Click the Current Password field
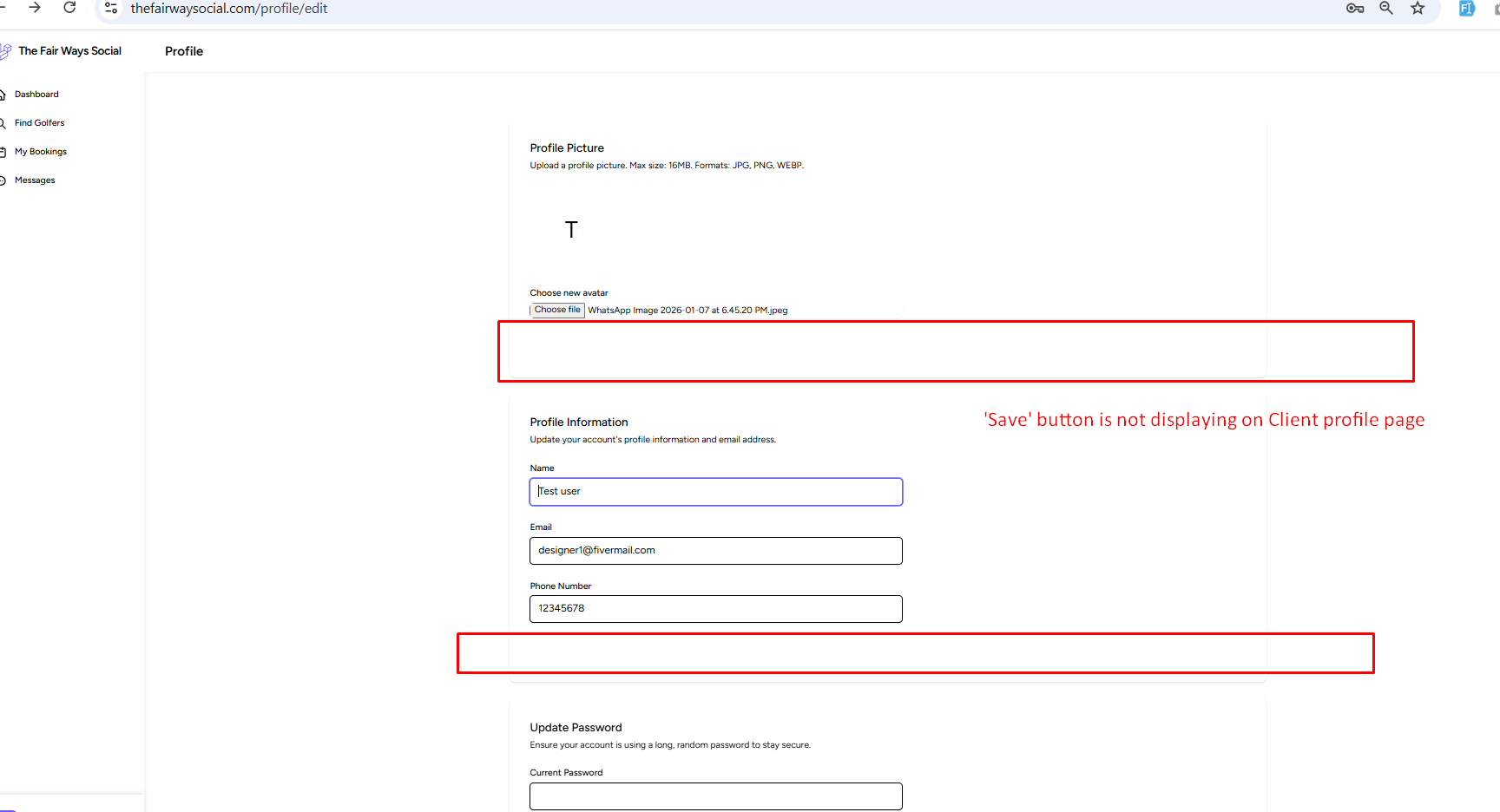1500x812 pixels. tap(715, 796)
